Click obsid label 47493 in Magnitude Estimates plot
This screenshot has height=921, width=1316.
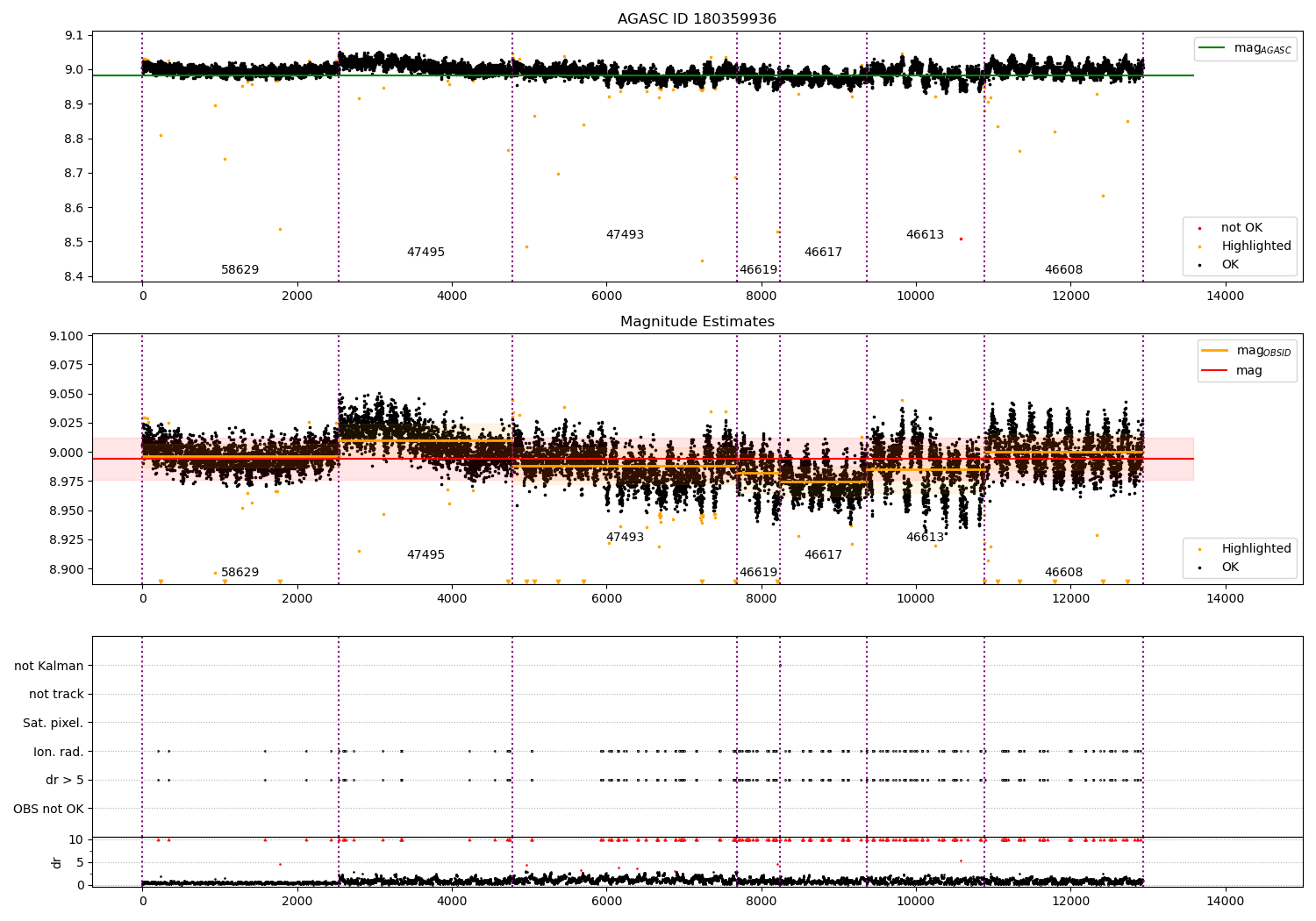point(625,538)
